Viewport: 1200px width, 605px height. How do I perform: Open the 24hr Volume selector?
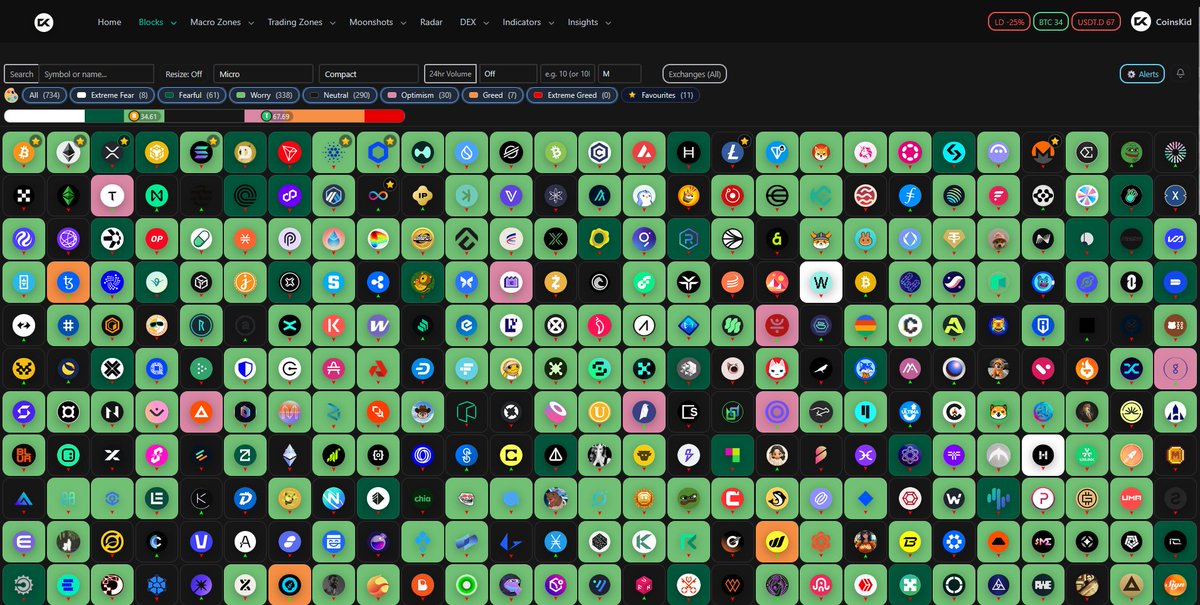450,74
